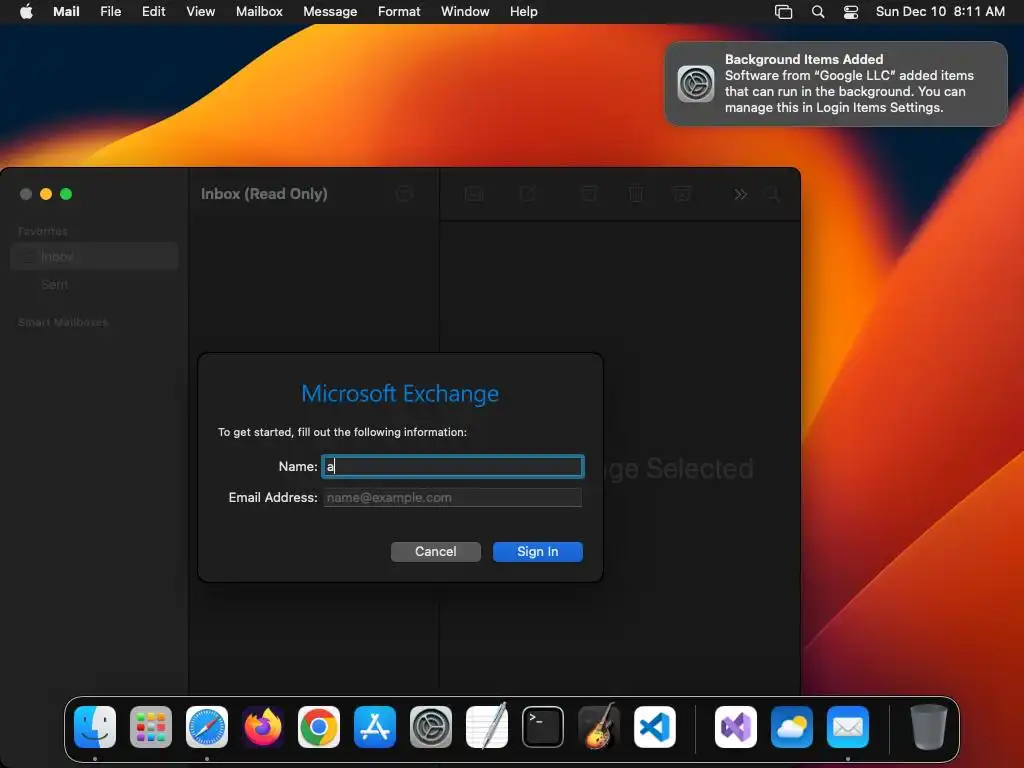Click the Sign In button
The height and width of the screenshot is (768, 1024).
coord(537,552)
